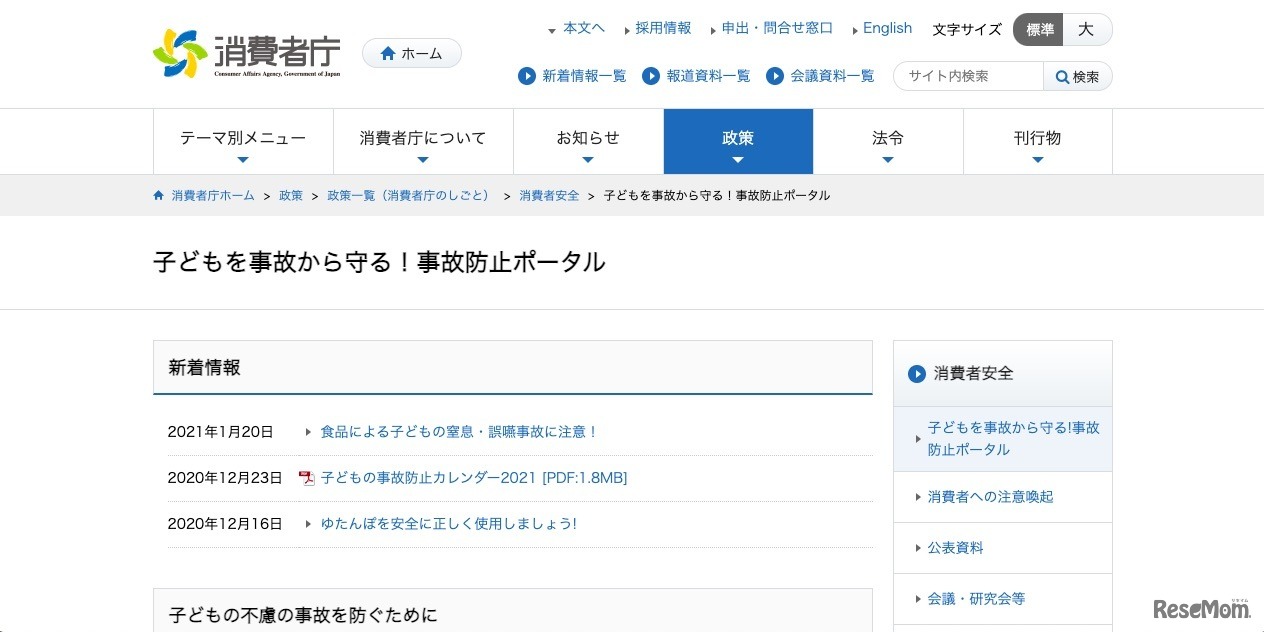The height and width of the screenshot is (632, 1264).
Task: Click 政策一覧（消費者庁のしごと） breadcrumb
Action: tap(411, 196)
